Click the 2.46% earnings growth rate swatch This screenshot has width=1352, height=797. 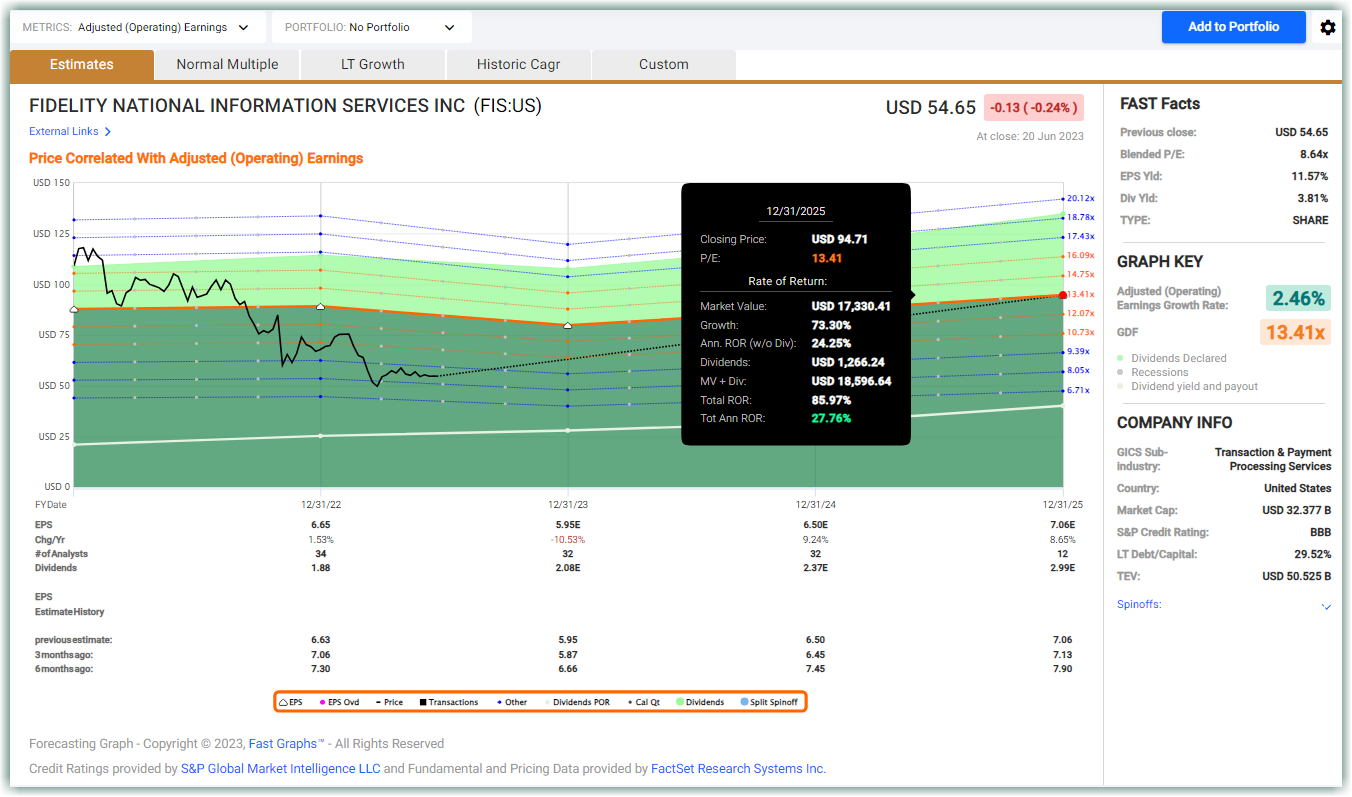point(1298,298)
